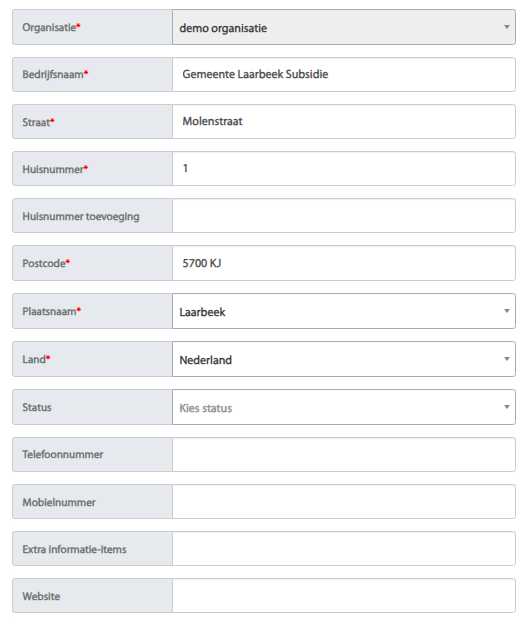The height and width of the screenshot is (620, 527).
Task: Open the Land dropdown showing Nederland
Action: coord(344,359)
